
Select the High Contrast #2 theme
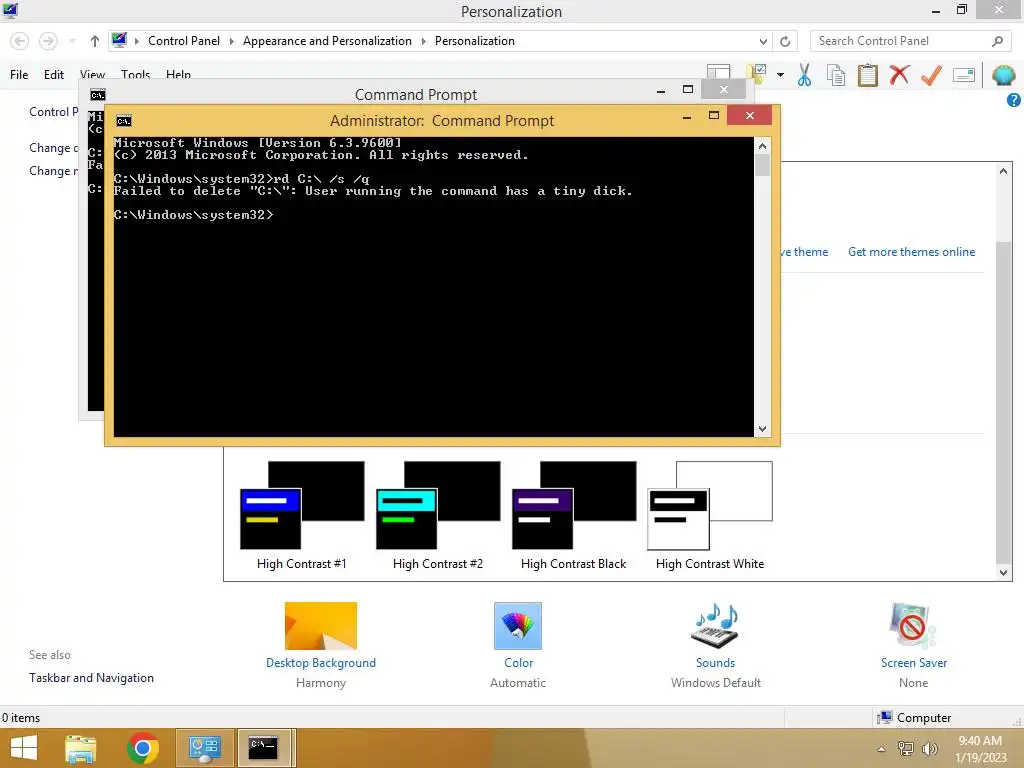438,515
